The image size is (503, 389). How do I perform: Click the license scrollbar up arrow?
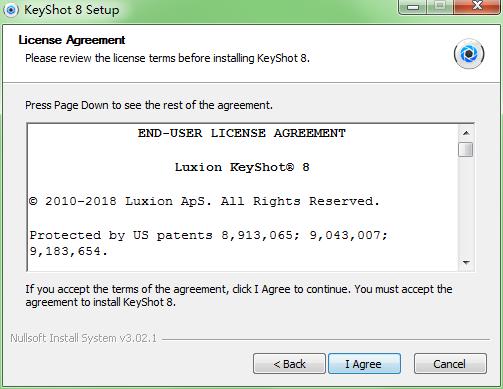(466, 133)
